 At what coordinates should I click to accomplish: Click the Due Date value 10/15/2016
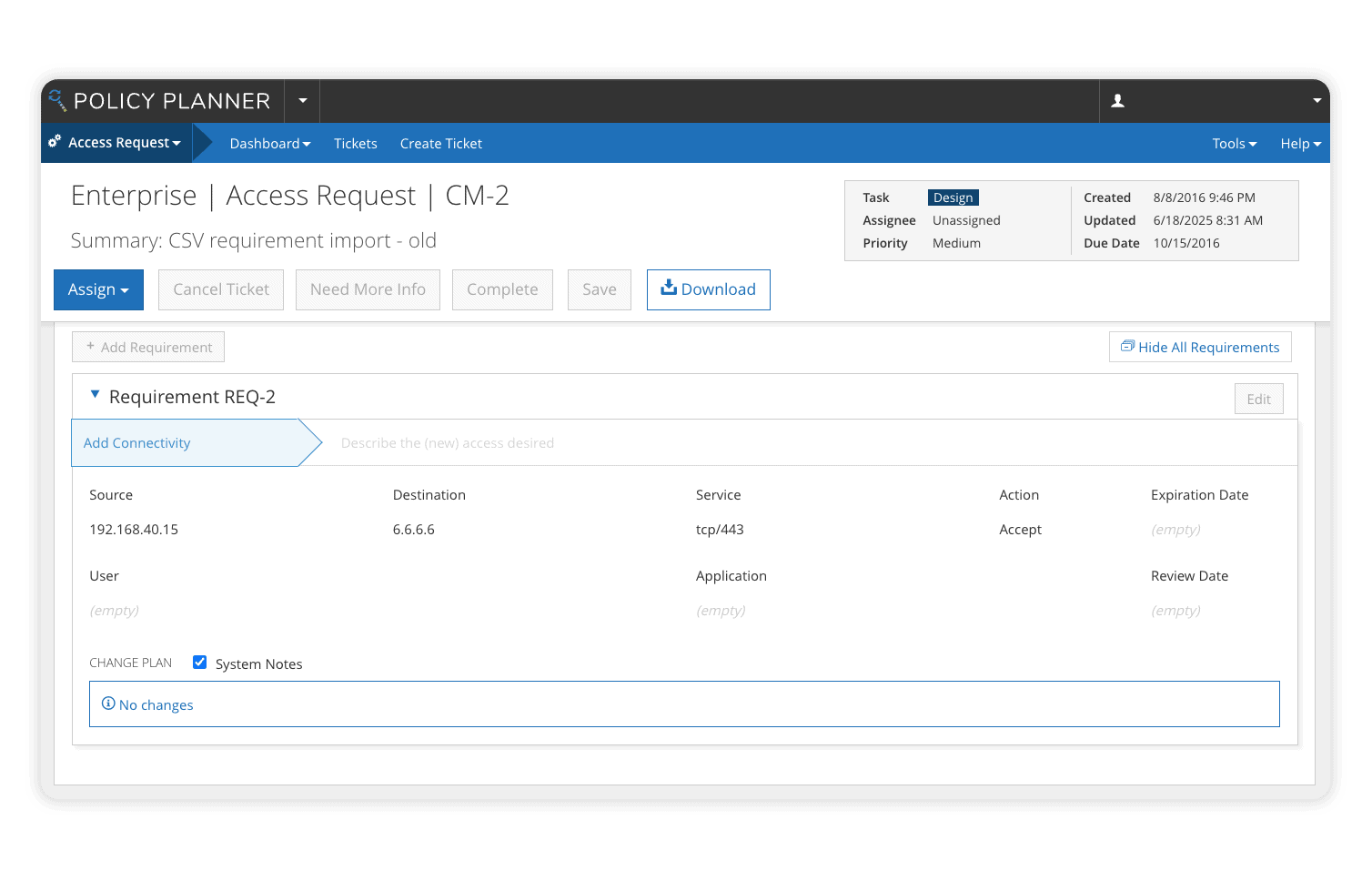pos(1186,243)
